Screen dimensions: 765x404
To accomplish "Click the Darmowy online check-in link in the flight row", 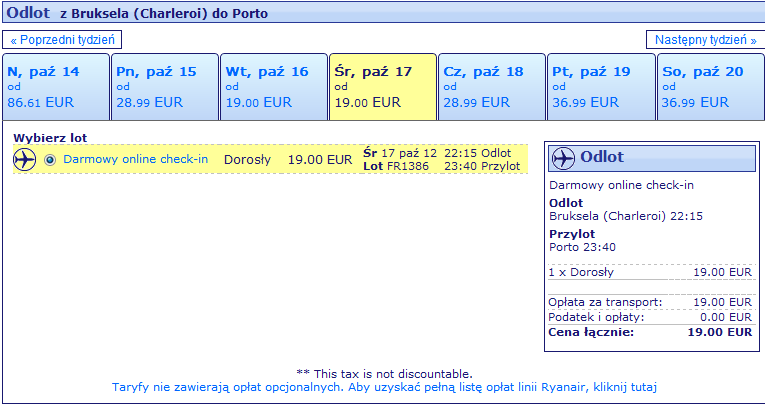I will tap(136, 159).
